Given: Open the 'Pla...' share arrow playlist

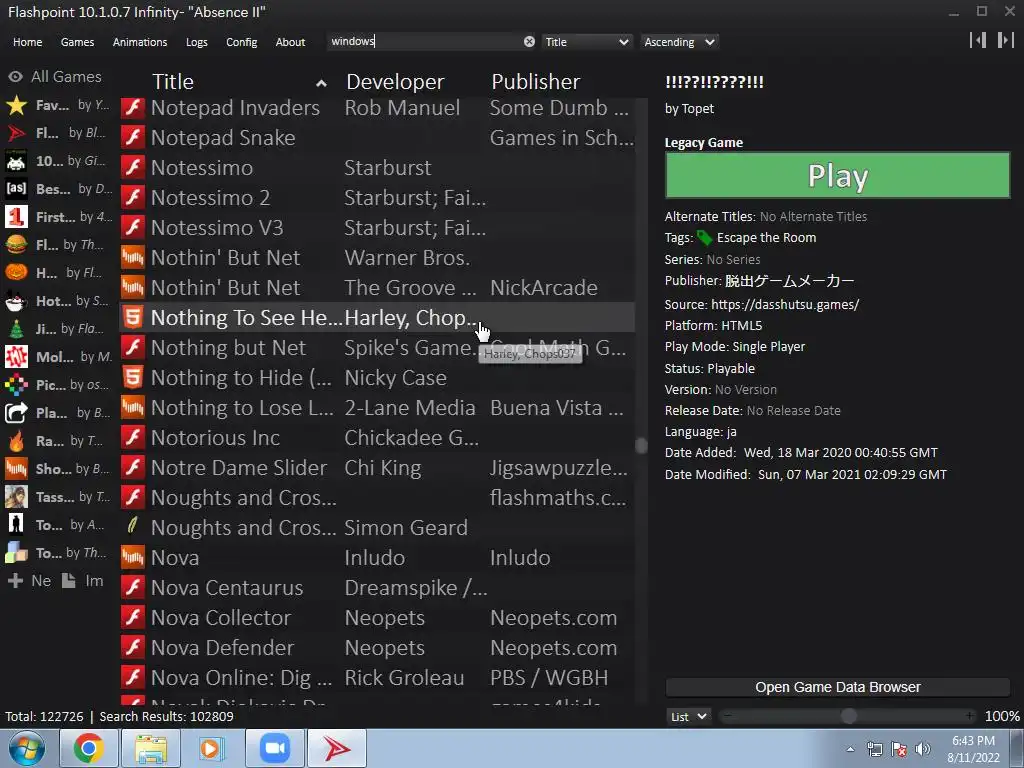Looking at the screenshot, I should [57, 413].
